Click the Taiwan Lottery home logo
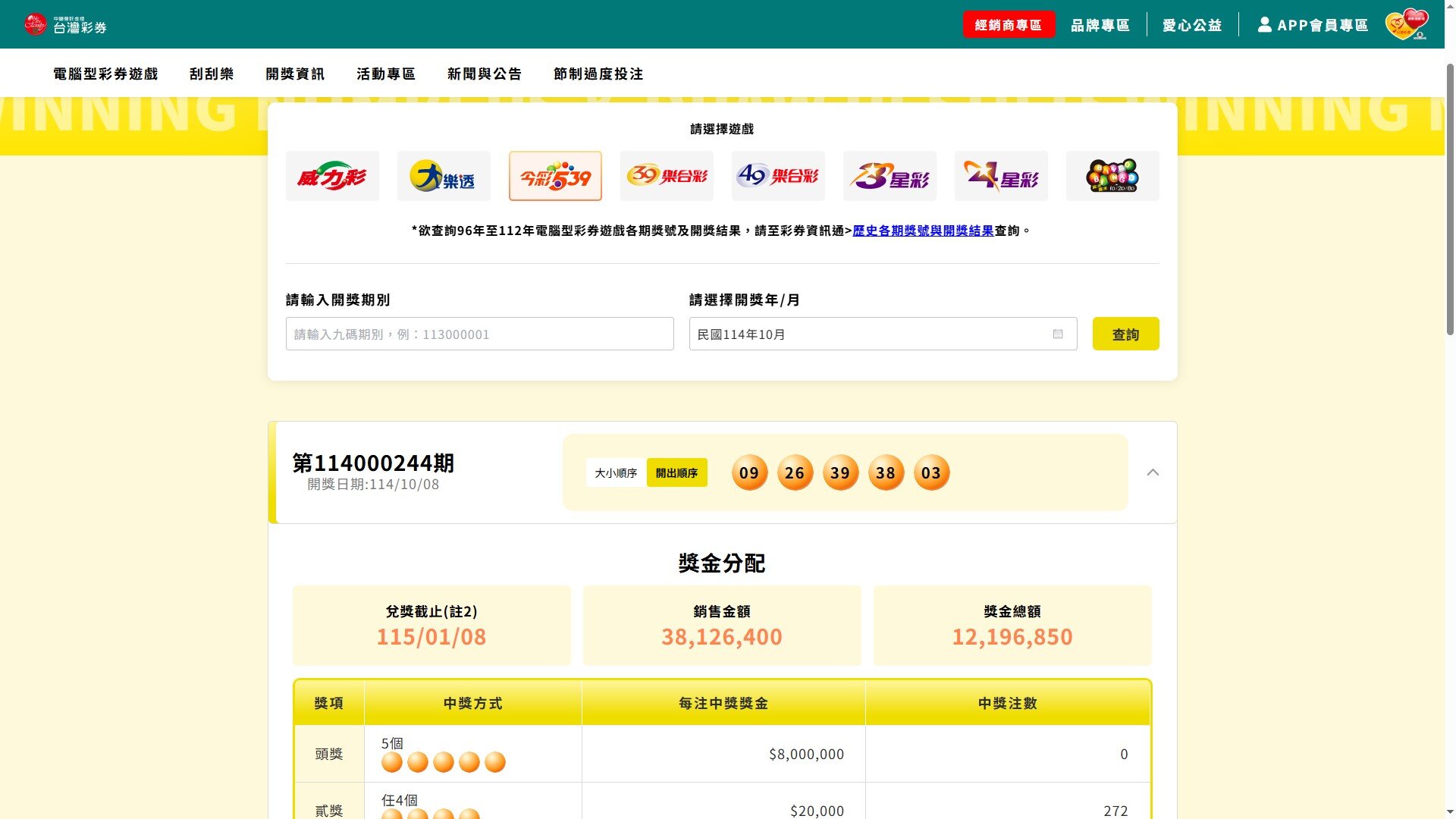The height and width of the screenshot is (819, 1456). (x=66, y=24)
